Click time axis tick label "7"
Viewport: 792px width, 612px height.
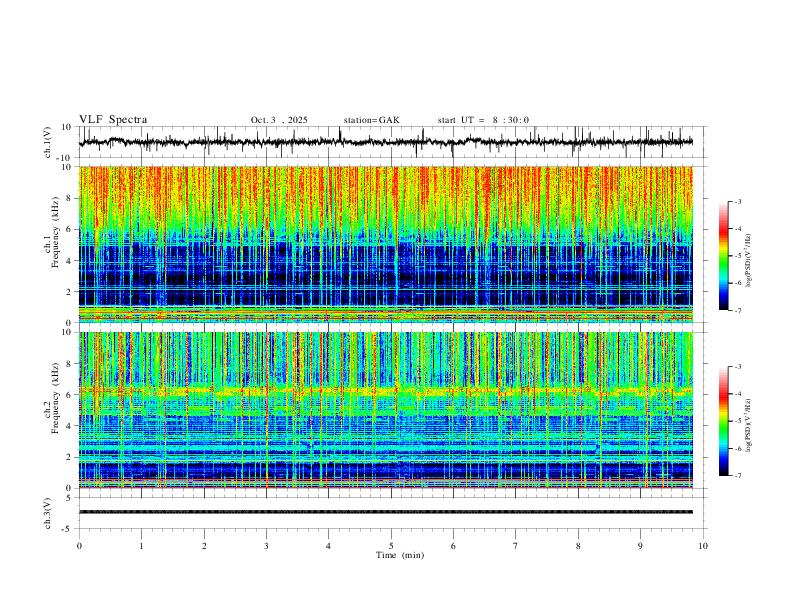(x=516, y=546)
